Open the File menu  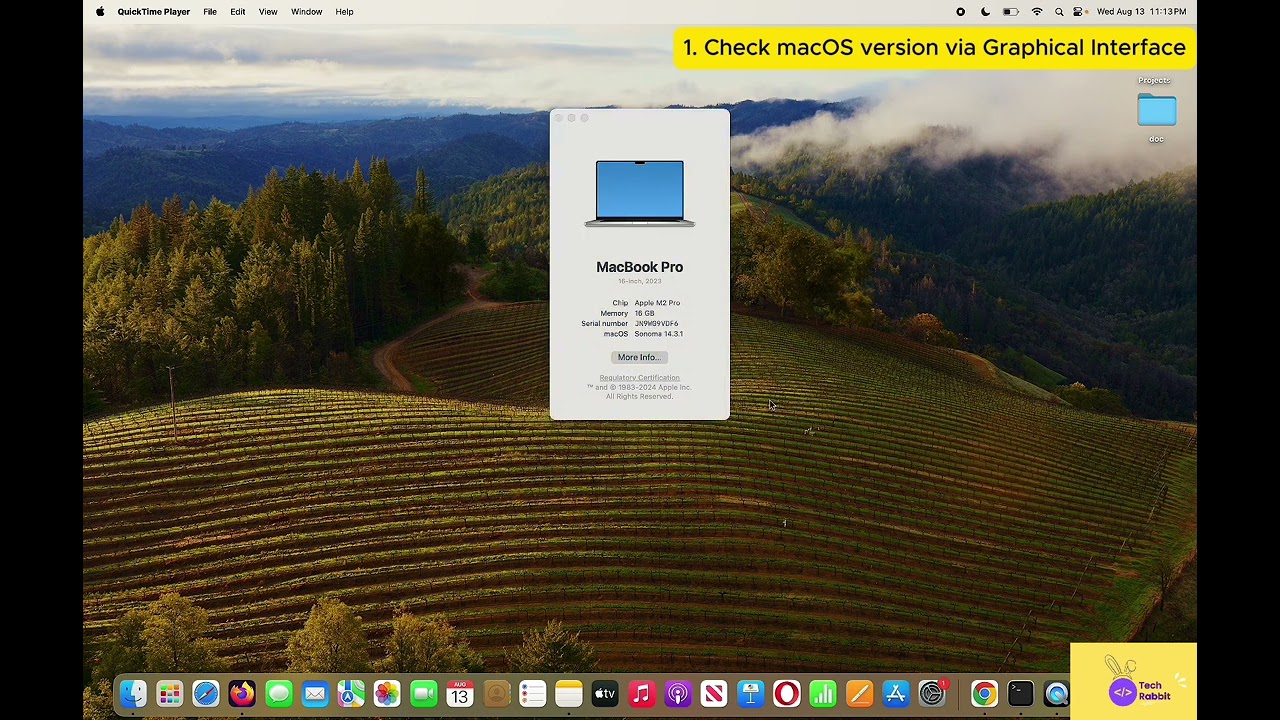[x=210, y=12]
